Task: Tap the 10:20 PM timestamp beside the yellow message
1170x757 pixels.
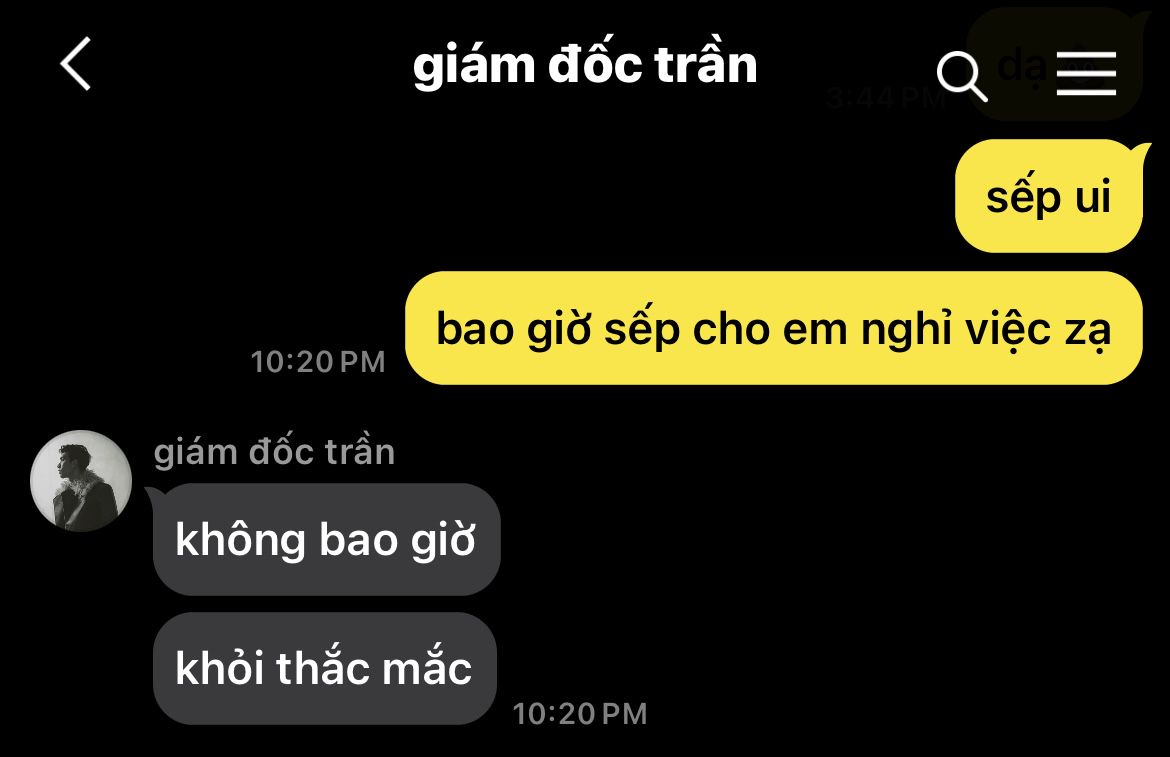Action: tap(318, 362)
